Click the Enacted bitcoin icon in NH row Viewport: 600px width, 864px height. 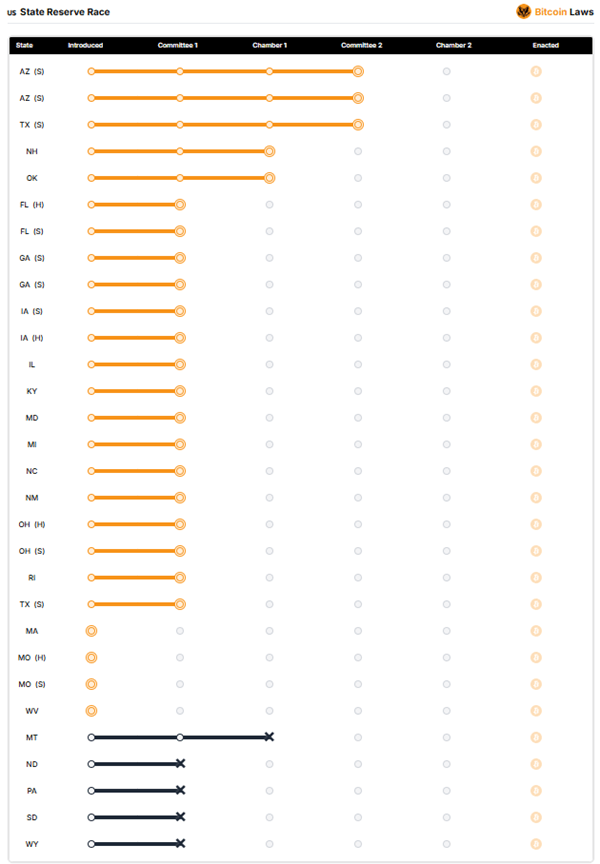(536, 152)
